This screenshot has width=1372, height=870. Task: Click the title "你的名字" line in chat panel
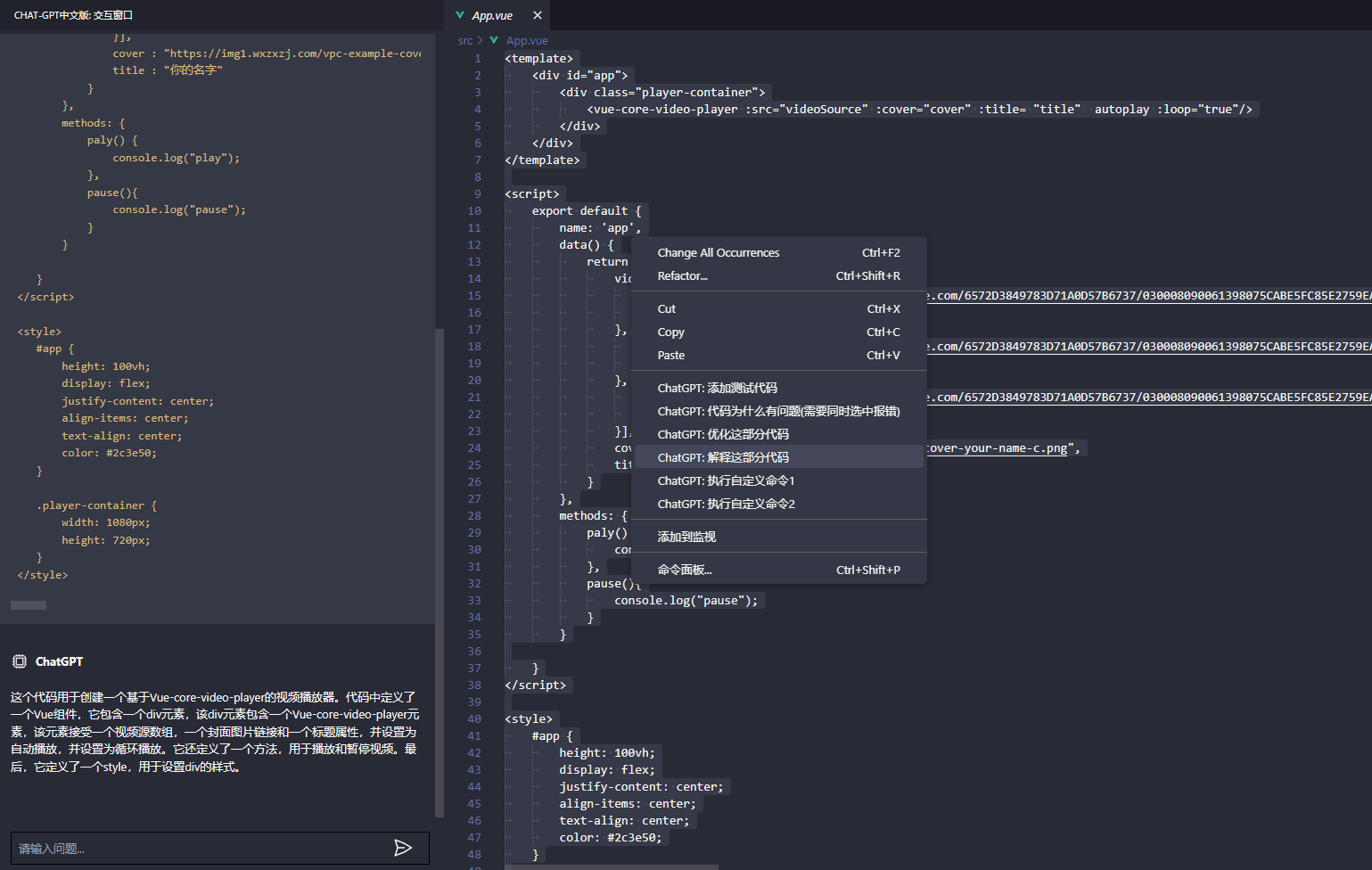coord(168,70)
